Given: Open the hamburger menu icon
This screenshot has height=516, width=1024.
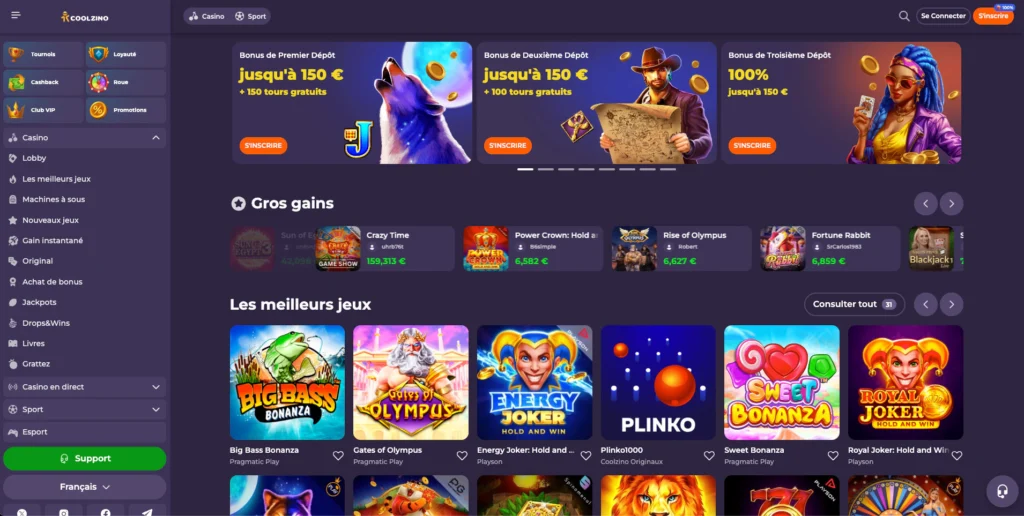Looking at the screenshot, I should point(16,15).
